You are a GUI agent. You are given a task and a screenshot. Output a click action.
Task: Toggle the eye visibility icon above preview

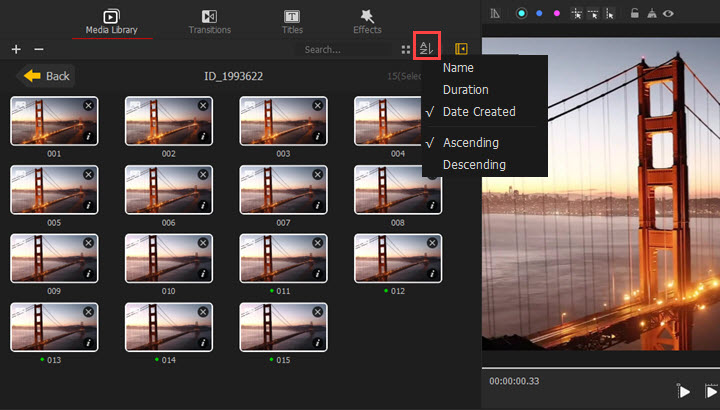[668, 14]
